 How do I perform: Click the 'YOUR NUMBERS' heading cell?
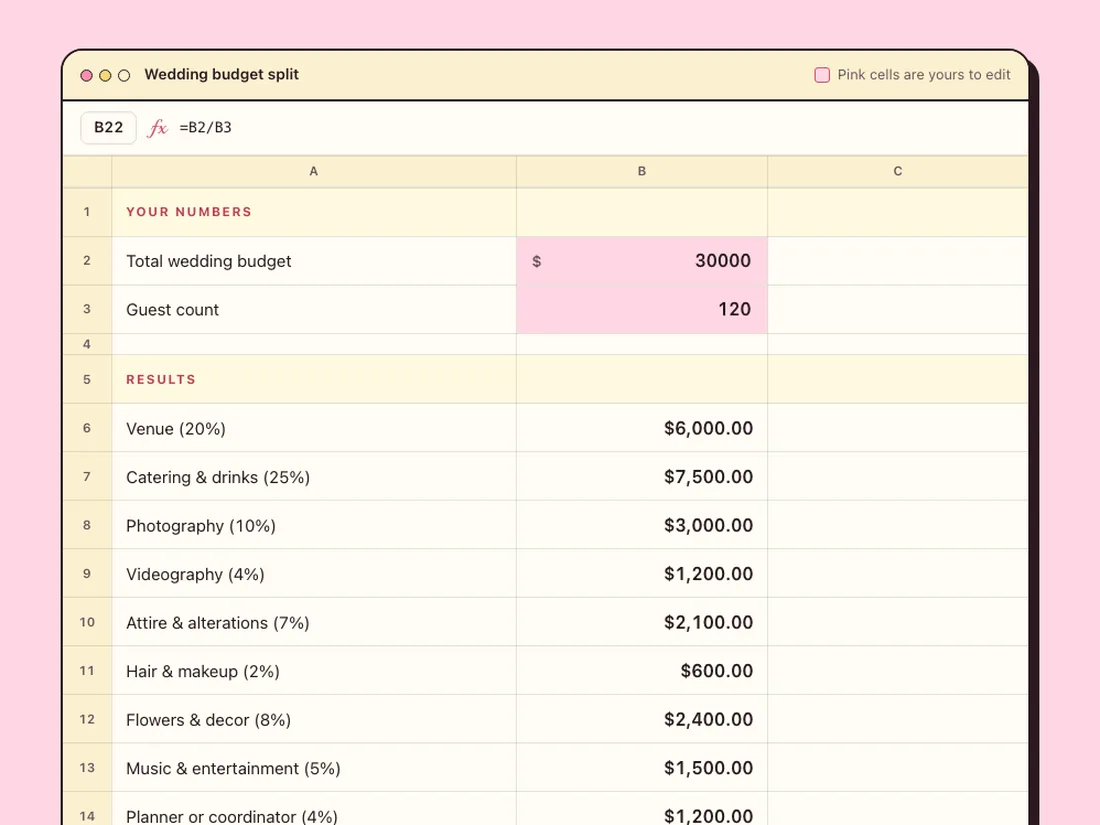coord(314,212)
